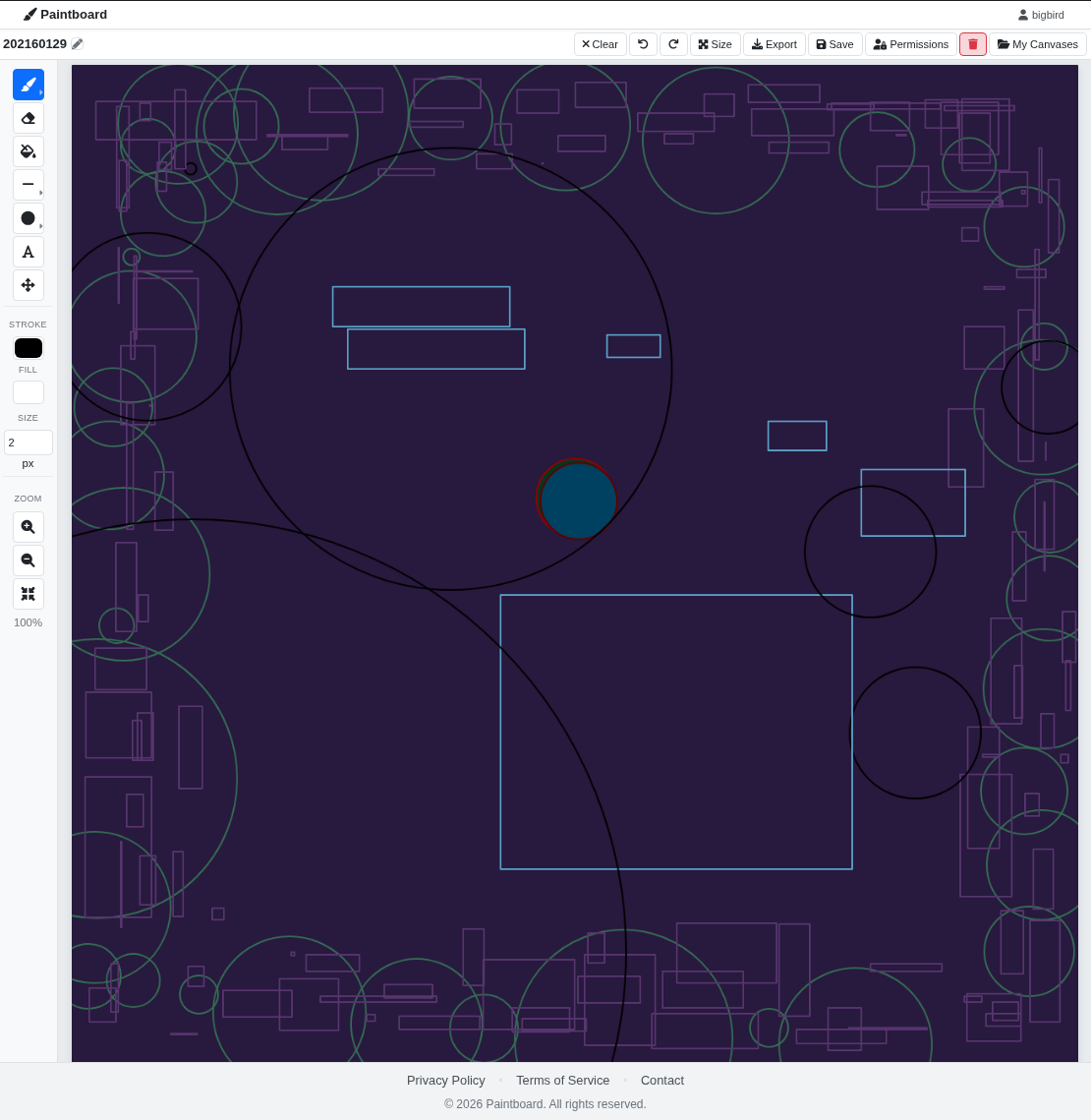Redo the last undone action

point(673,44)
